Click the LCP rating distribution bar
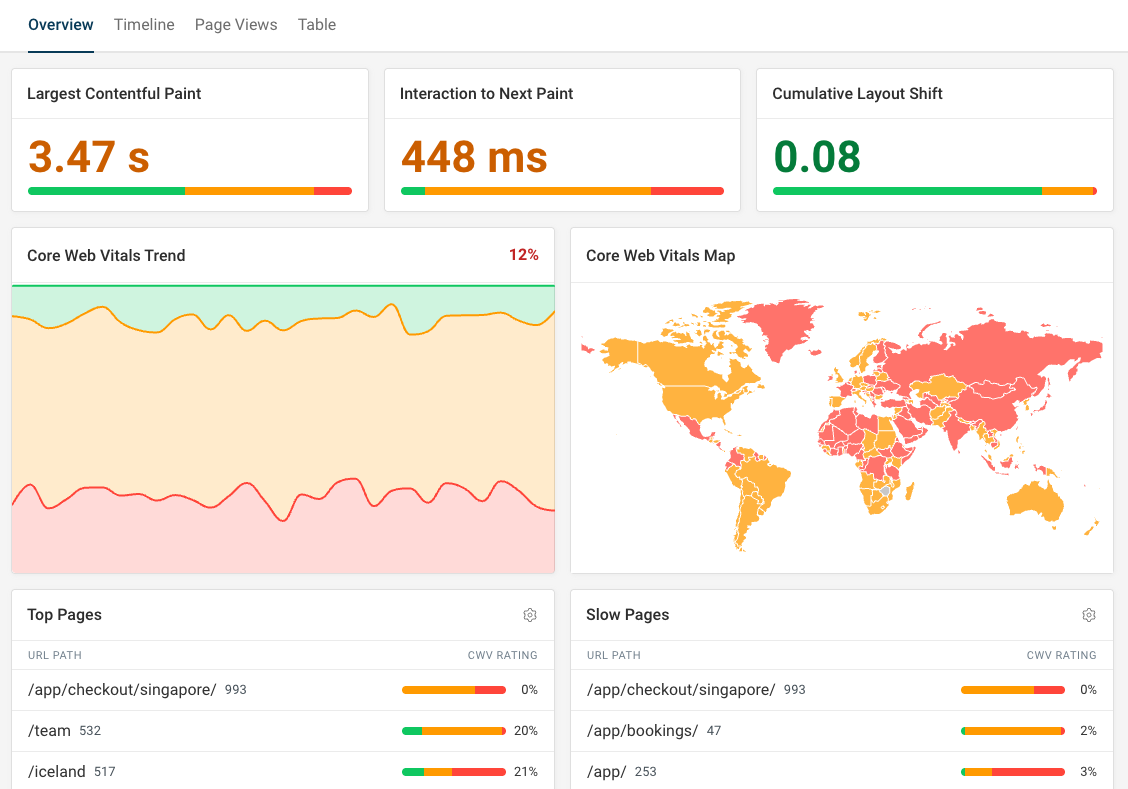The height and width of the screenshot is (789, 1128). pos(190,190)
